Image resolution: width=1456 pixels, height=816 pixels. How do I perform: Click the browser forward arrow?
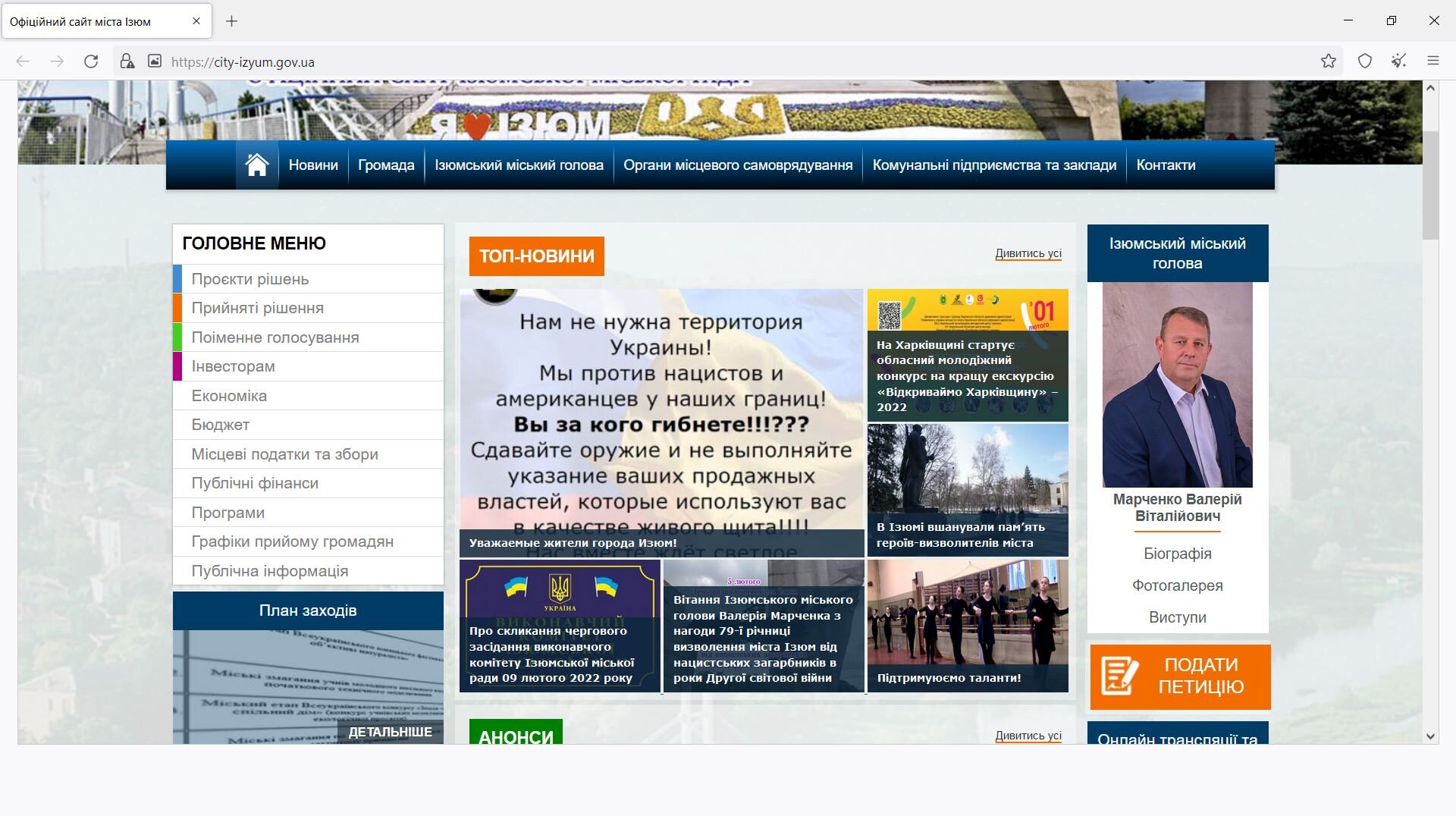[57, 61]
